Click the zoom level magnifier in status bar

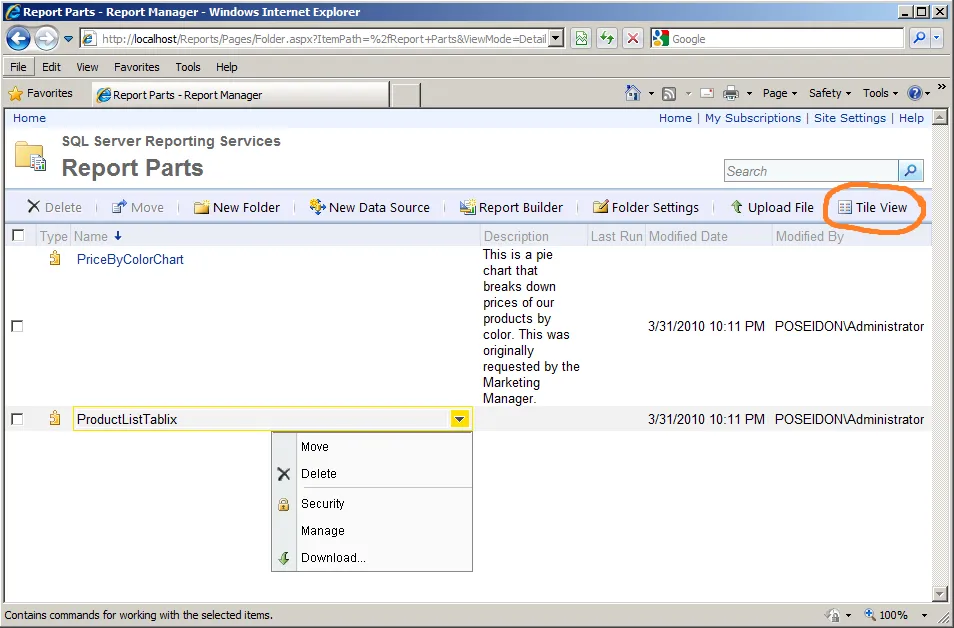[x=870, y=615]
